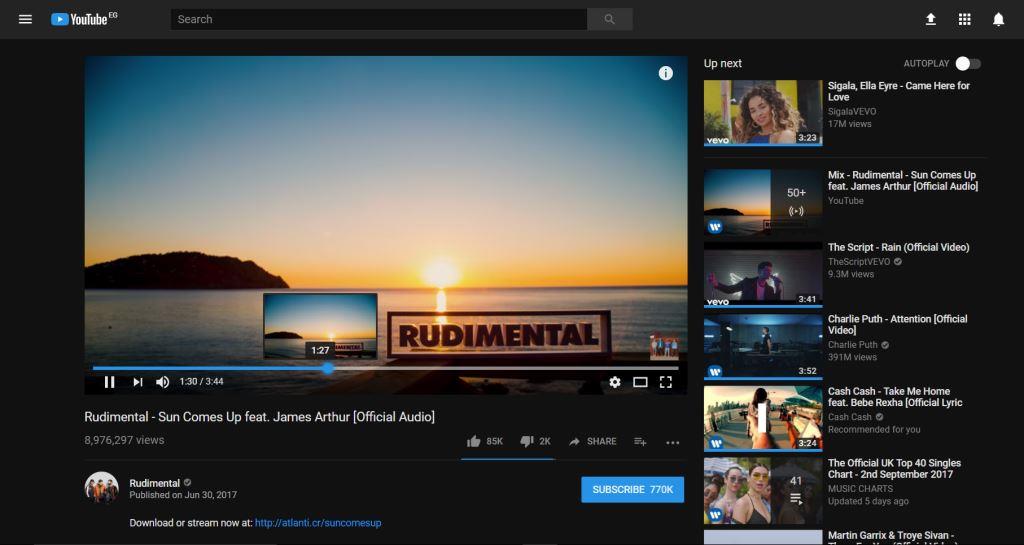Open The Script Rain video thumbnail
Image resolution: width=1024 pixels, height=545 pixels.
(763, 274)
